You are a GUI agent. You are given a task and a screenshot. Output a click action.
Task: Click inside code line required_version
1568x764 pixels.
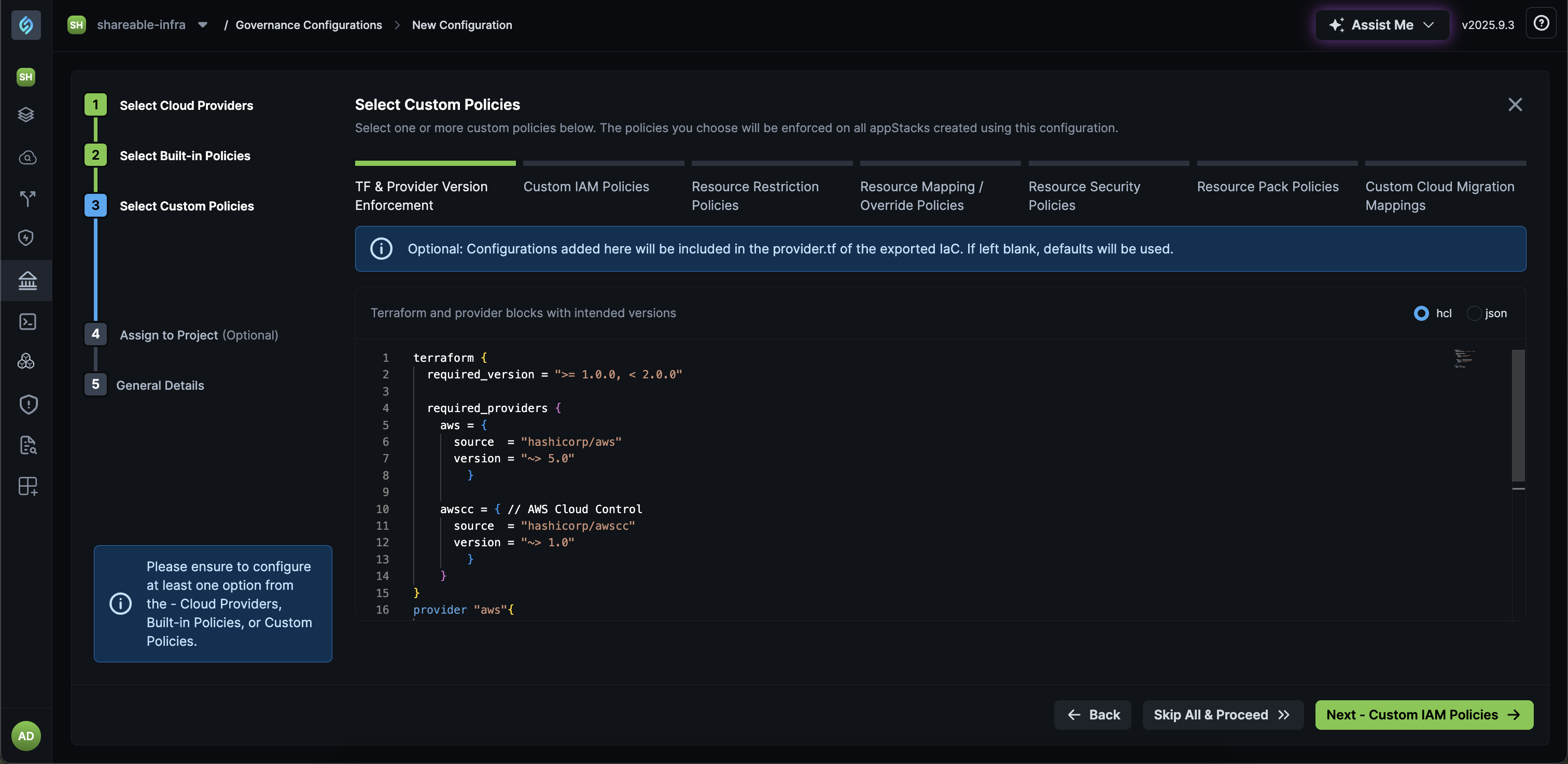point(554,375)
